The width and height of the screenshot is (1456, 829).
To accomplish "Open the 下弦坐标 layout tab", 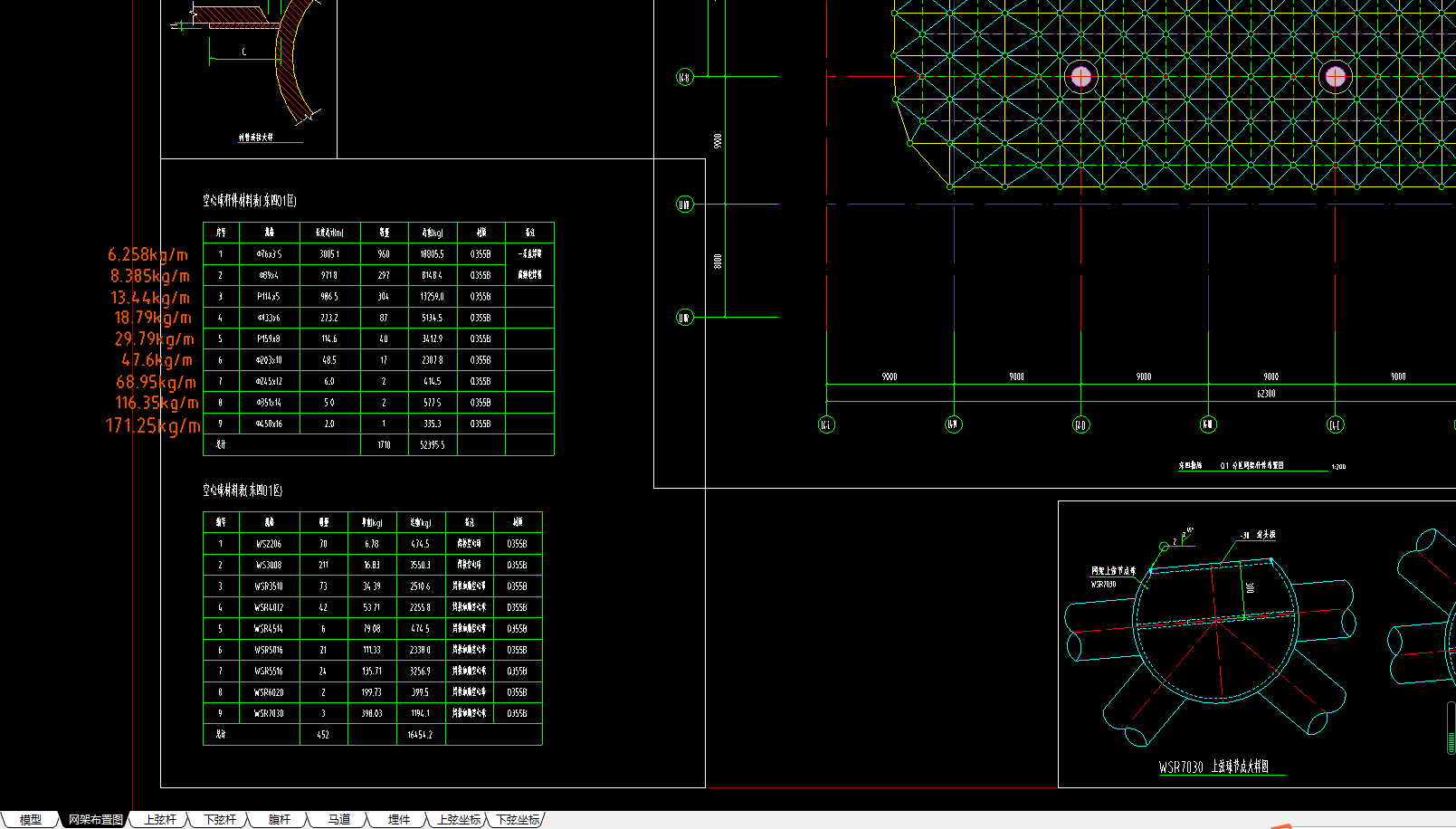I will pyautogui.click(x=518, y=820).
